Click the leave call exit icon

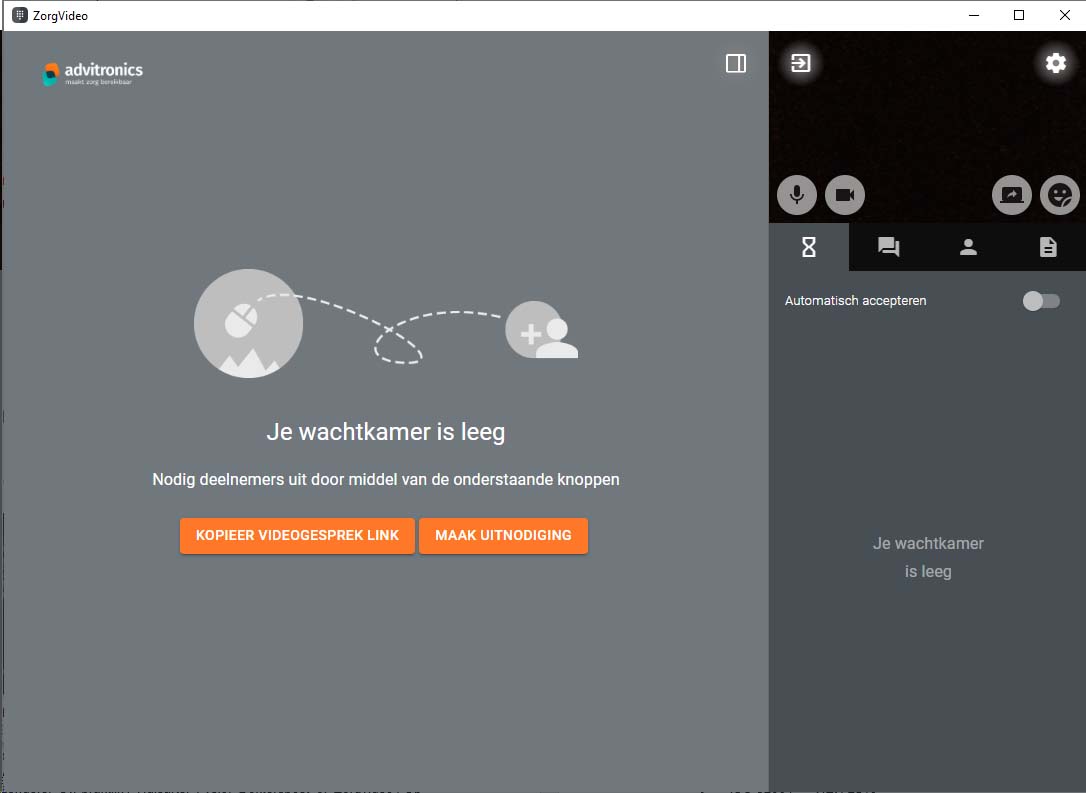801,64
